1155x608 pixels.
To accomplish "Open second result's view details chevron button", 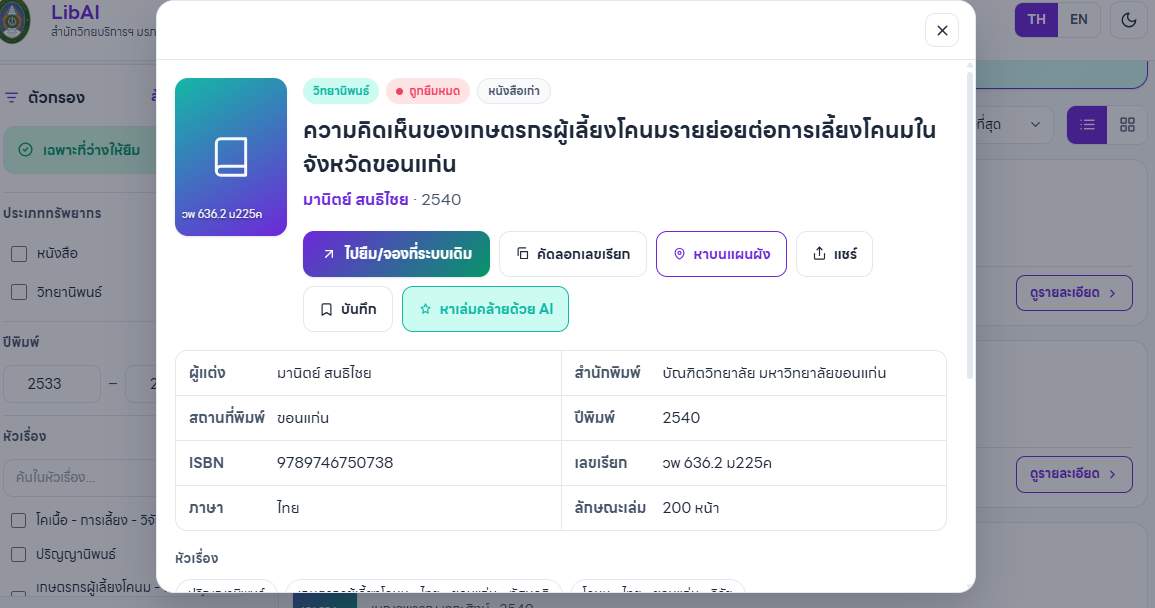I will click(1074, 474).
